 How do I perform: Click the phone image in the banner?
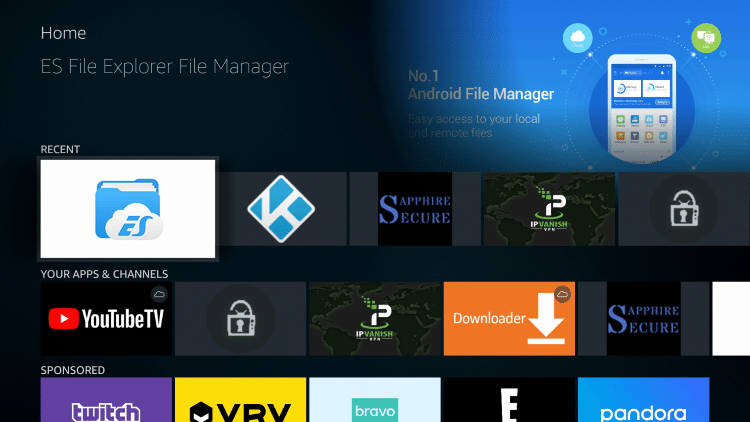(x=642, y=105)
